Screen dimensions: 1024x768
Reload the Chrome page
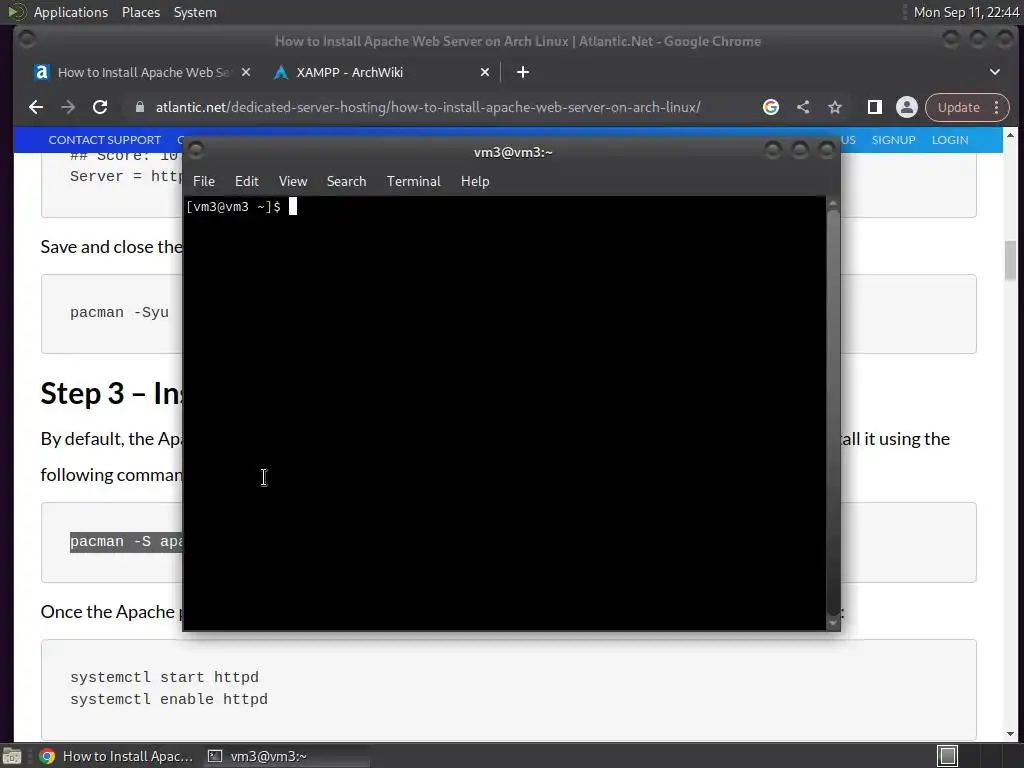(x=100, y=107)
